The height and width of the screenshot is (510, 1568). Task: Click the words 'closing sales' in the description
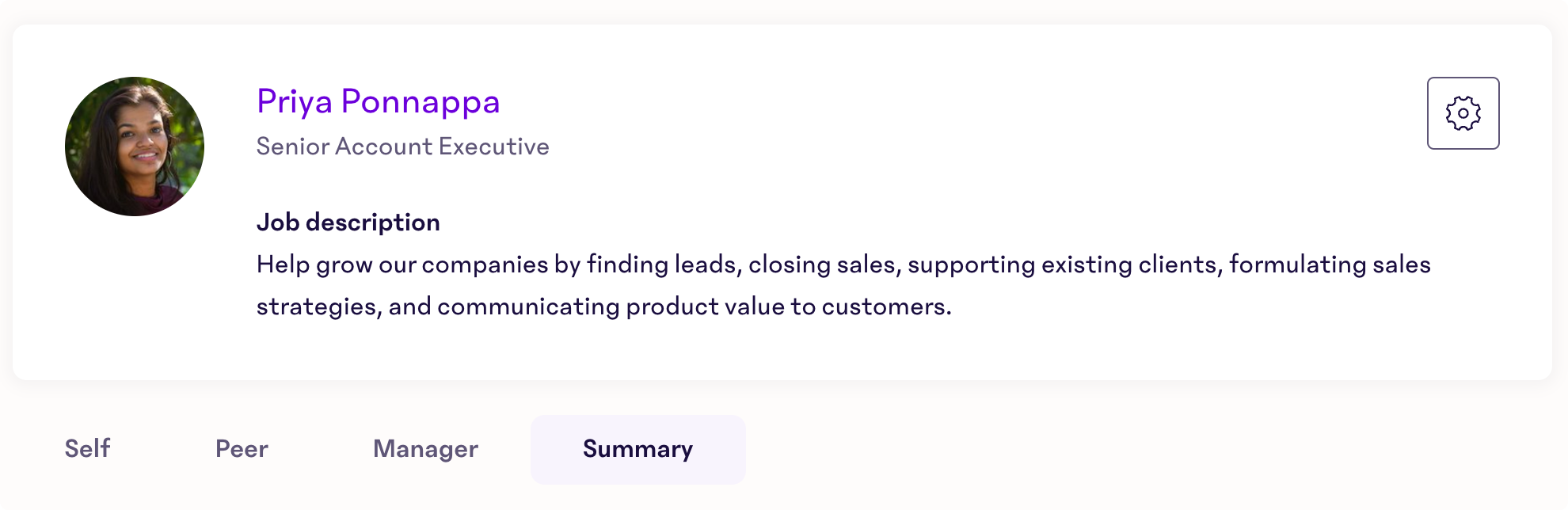coord(821,265)
